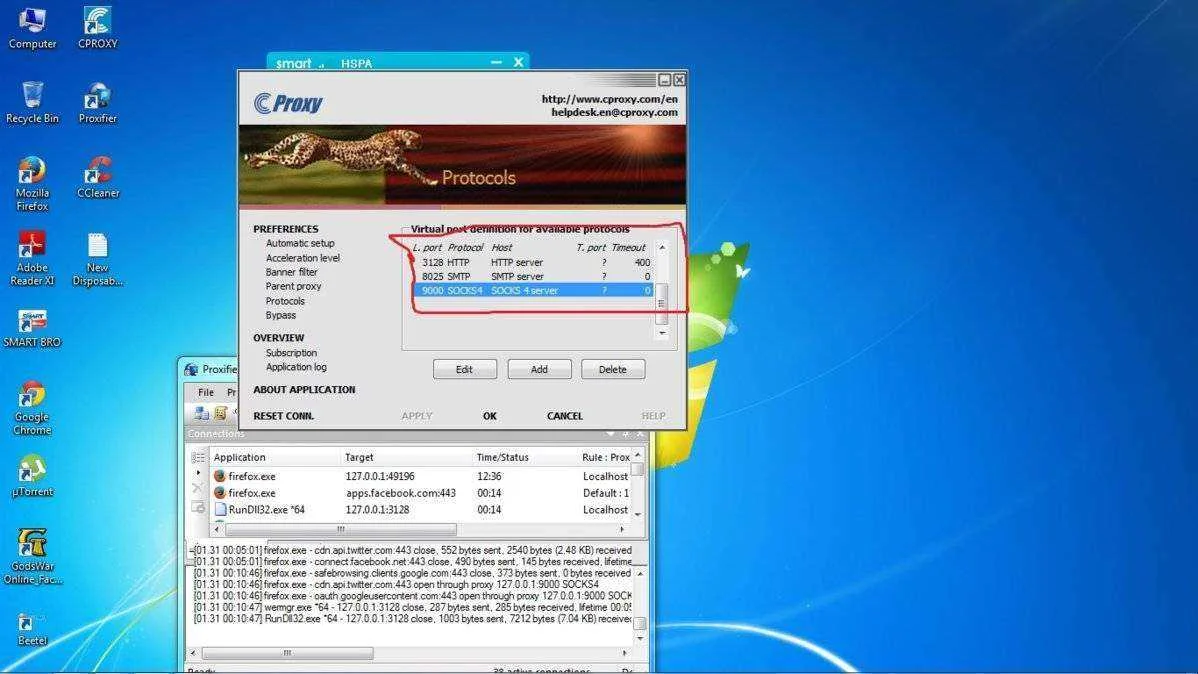The image size is (1198, 674).
Task: Open Banner filter preferences
Action: (x=291, y=272)
